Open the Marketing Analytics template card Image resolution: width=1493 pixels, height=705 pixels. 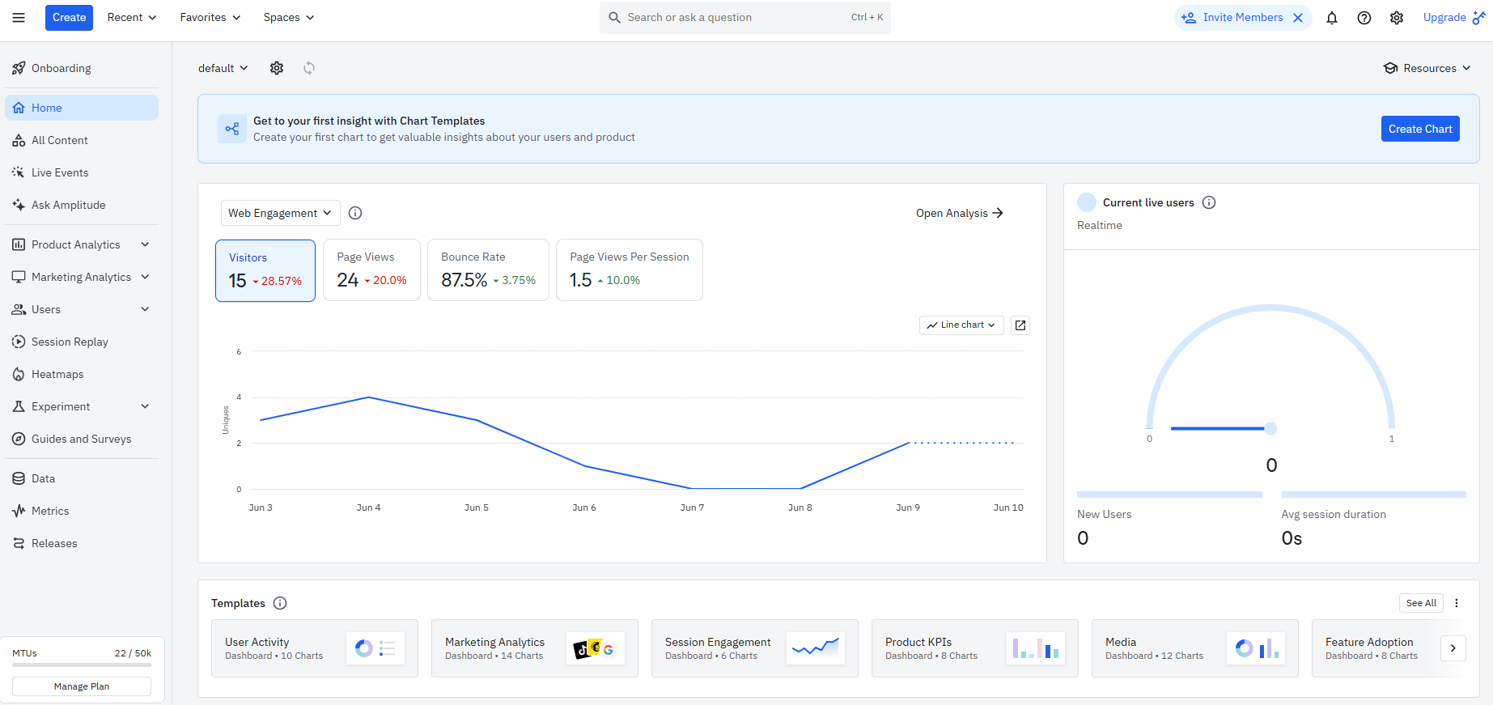point(534,649)
